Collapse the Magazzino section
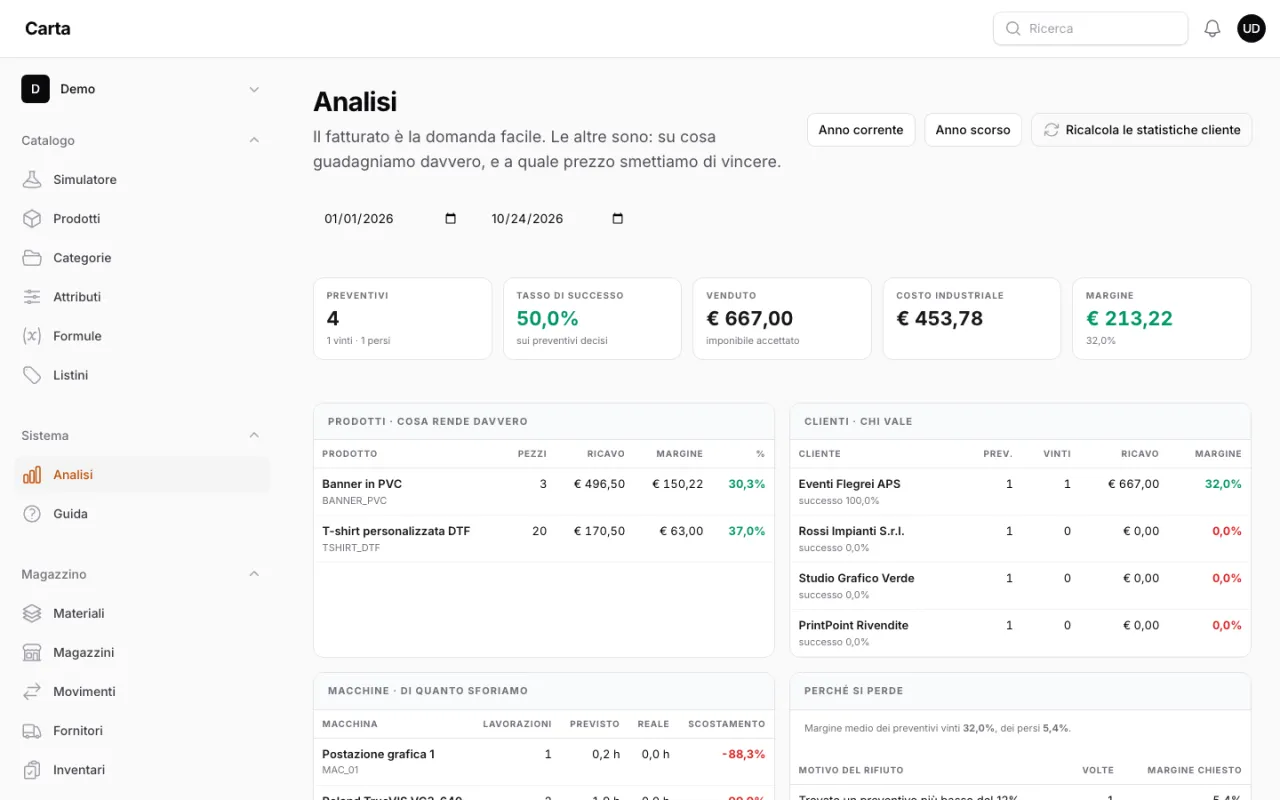The height and width of the screenshot is (800, 1280). [x=254, y=575]
